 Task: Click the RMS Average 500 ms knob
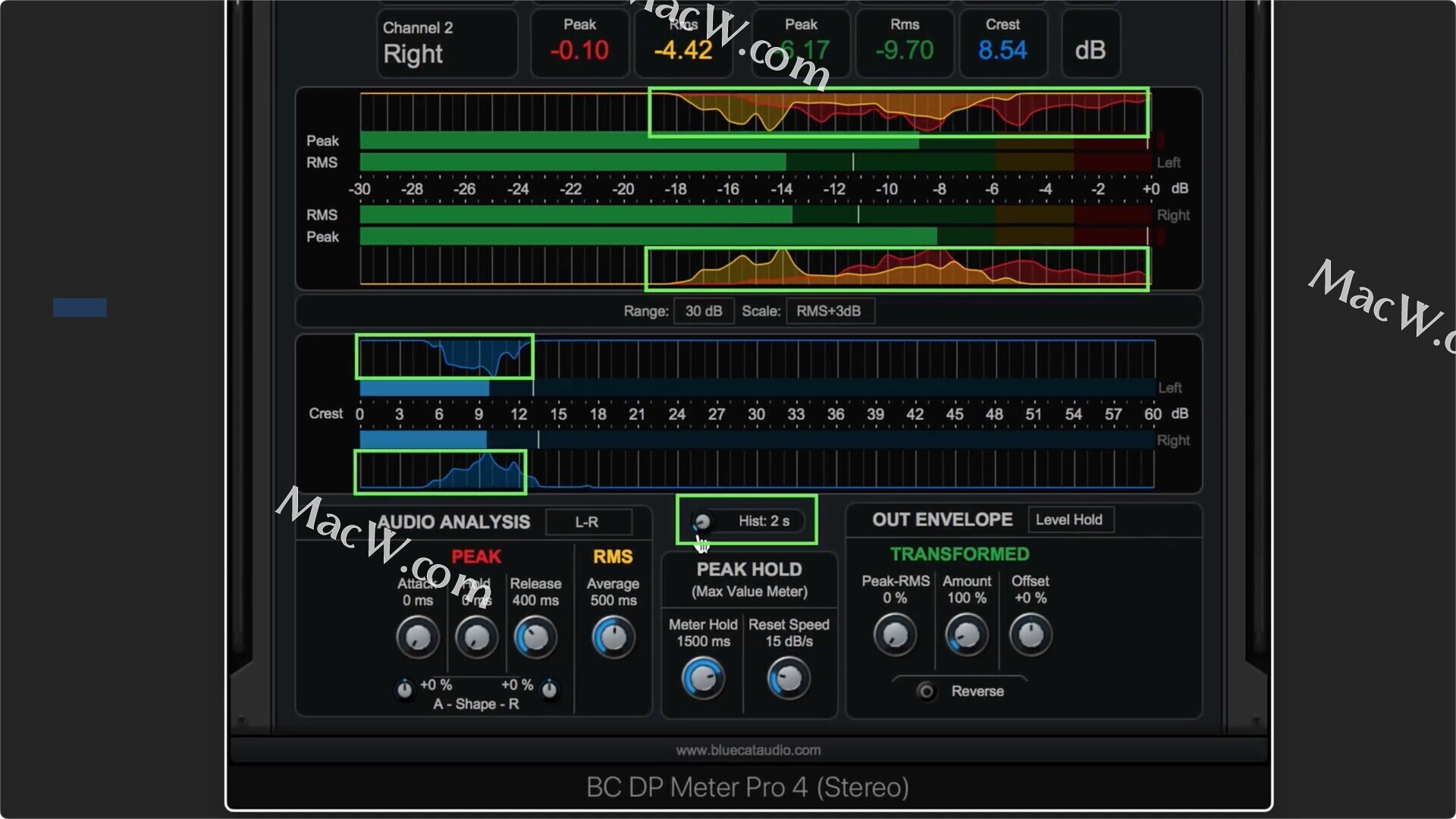[613, 637]
